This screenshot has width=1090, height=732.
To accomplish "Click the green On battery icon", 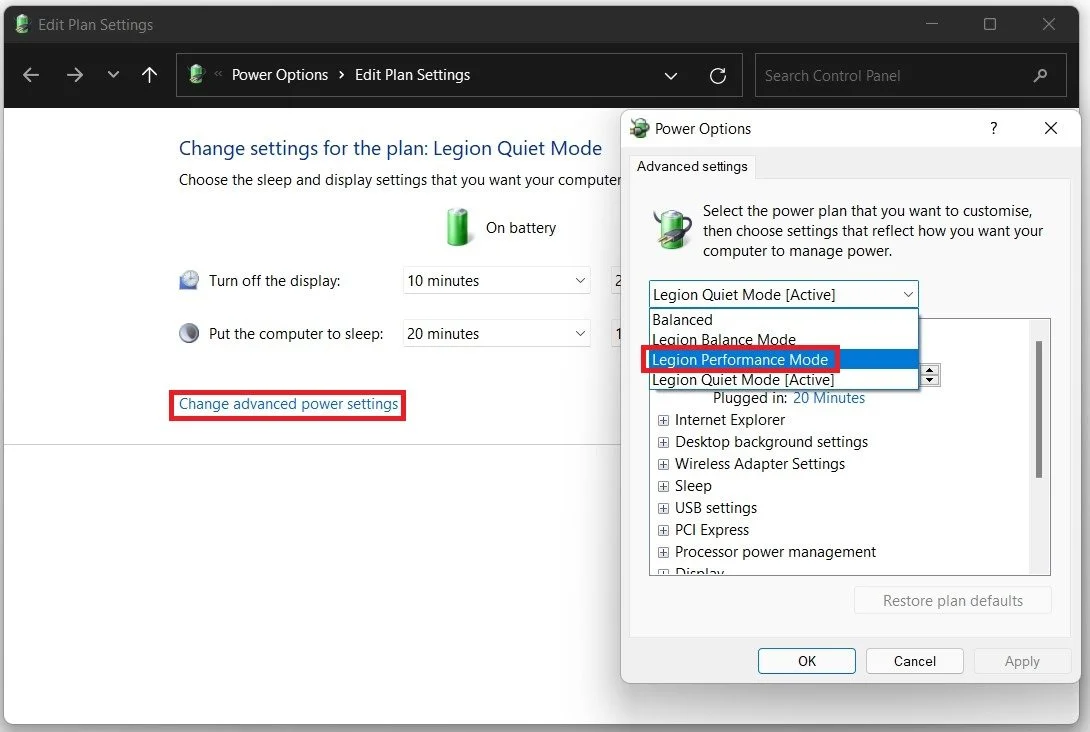I will coord(457,227).
